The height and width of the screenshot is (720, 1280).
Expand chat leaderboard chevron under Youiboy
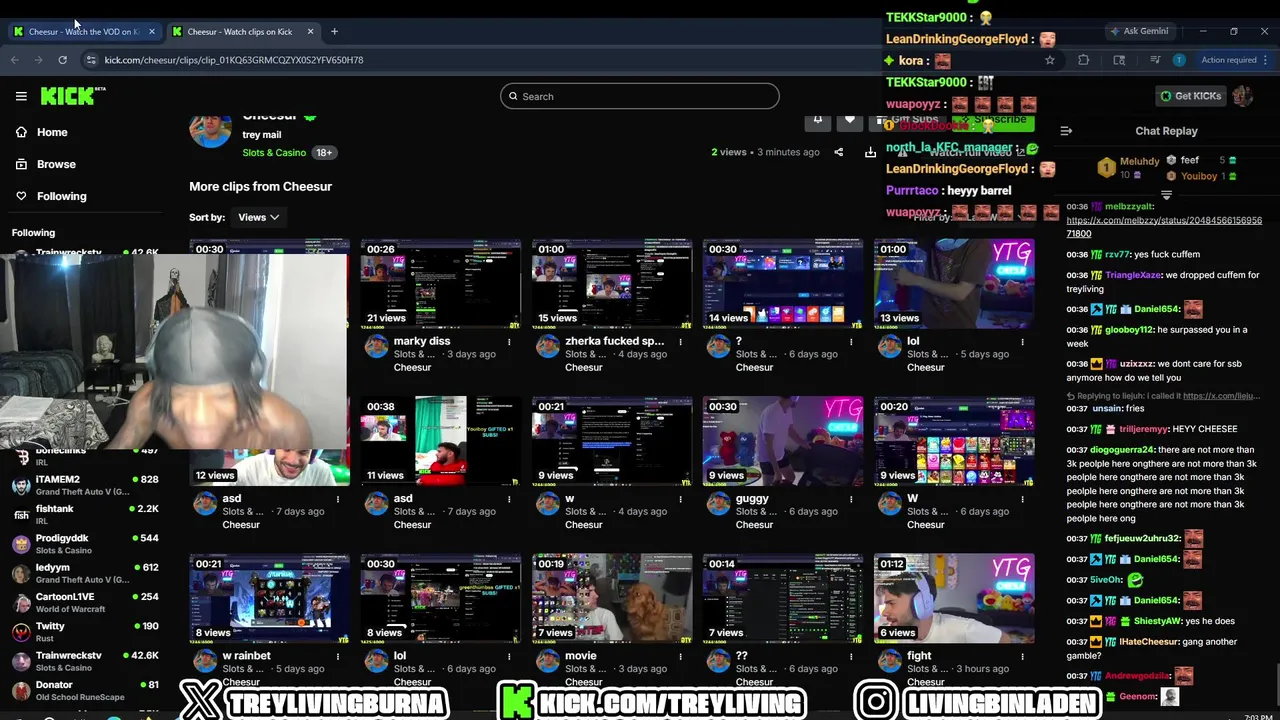1166,195
